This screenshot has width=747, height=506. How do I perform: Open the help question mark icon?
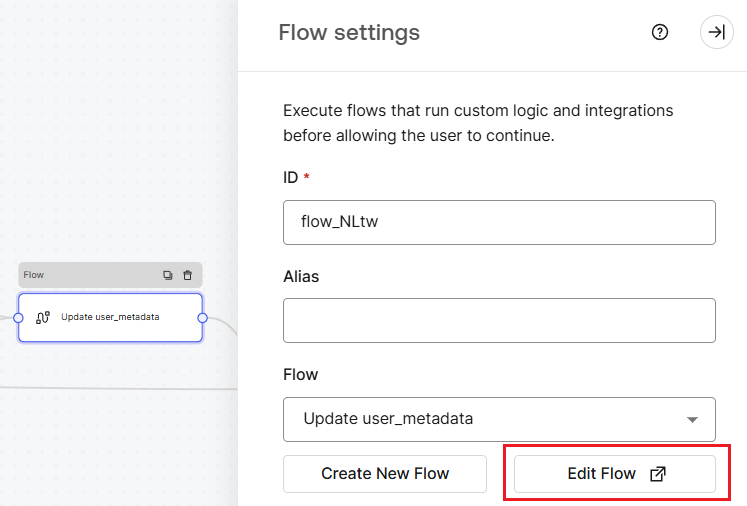coord(660,32)
